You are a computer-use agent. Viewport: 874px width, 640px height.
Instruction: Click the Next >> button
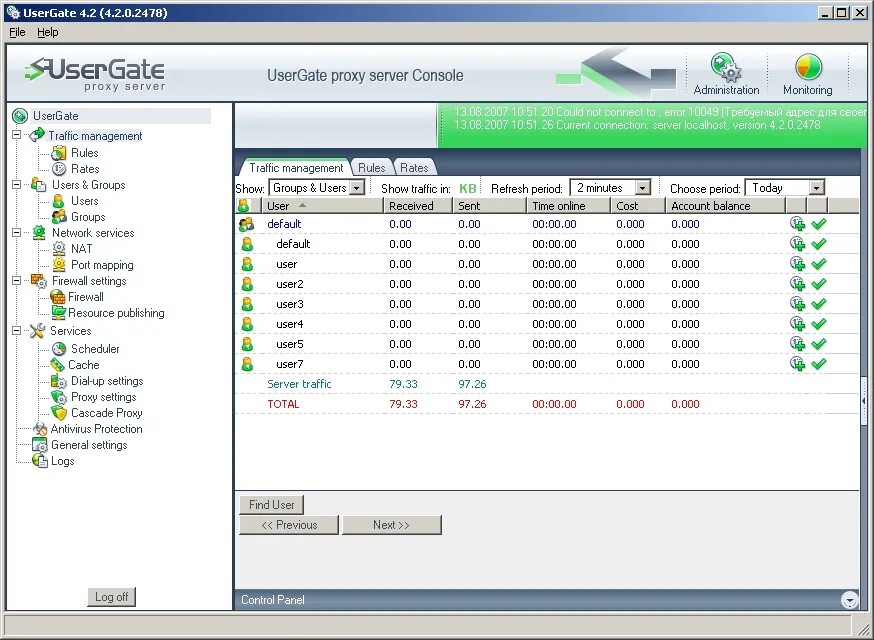(x=391, y=525)
